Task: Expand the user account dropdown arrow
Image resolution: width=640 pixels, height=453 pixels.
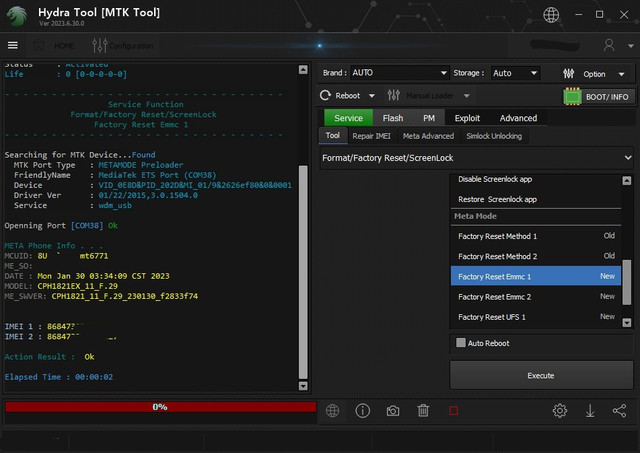Action: [631, 46]
